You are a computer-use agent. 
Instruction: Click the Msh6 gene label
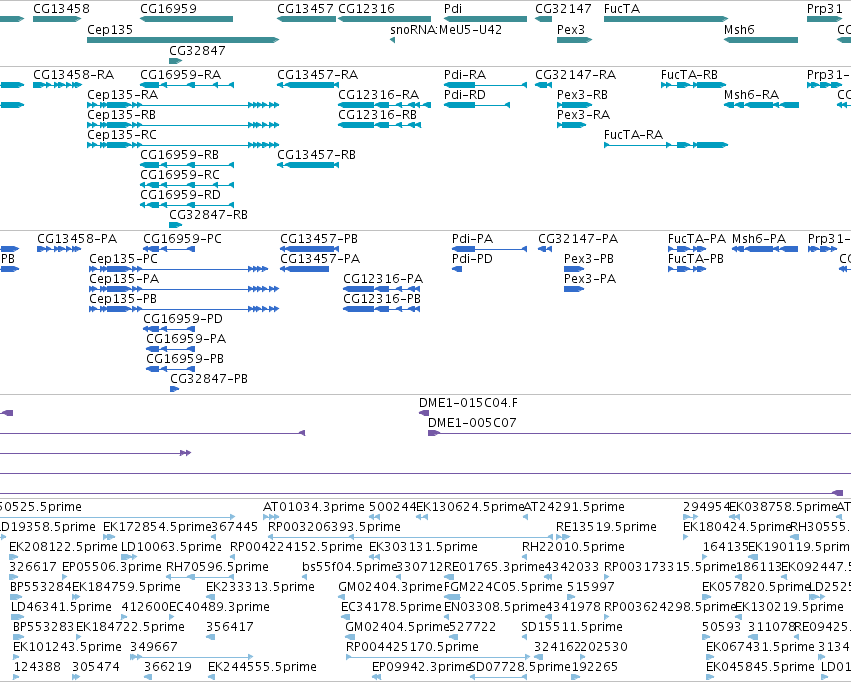739,30
